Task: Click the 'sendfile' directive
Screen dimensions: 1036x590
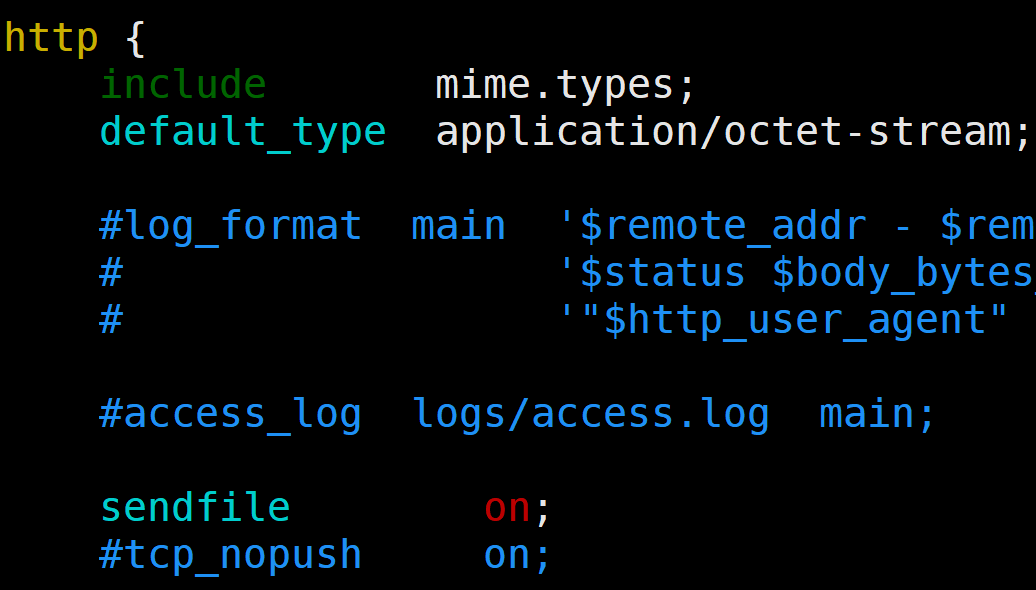Action: click(195, 508)
